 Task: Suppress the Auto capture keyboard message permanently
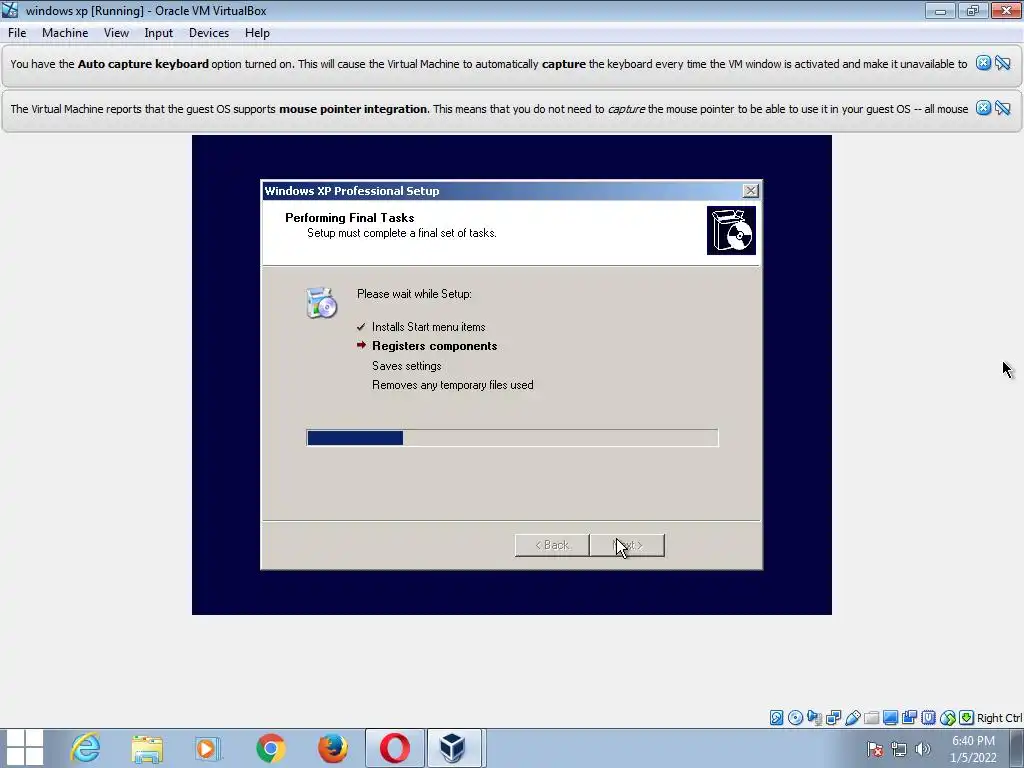pyautogui.click(x=1003, y=63)
